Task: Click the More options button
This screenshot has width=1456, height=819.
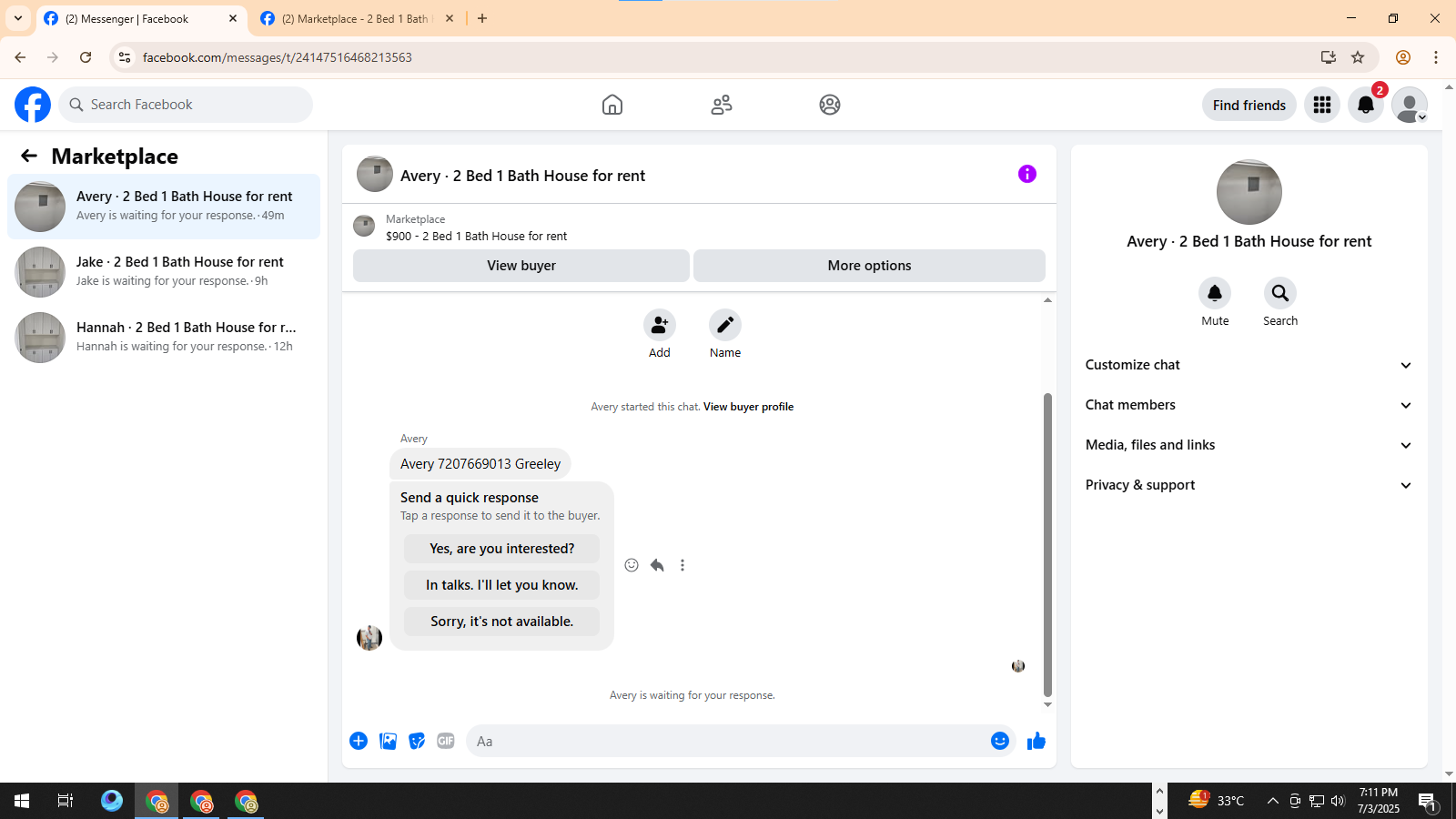Action: tap(869, 266)
